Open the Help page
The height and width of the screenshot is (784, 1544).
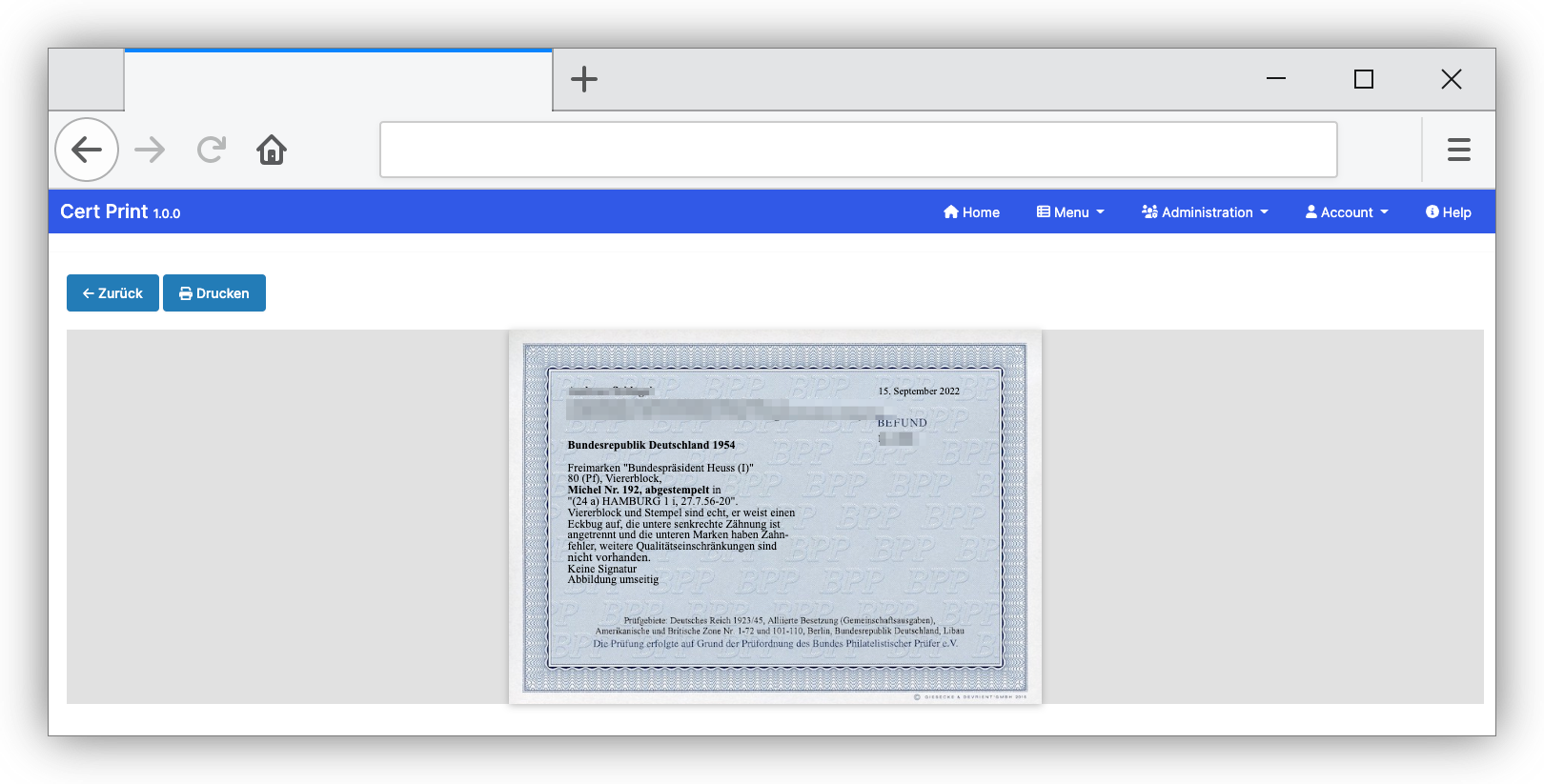(x=1448, y=212)
